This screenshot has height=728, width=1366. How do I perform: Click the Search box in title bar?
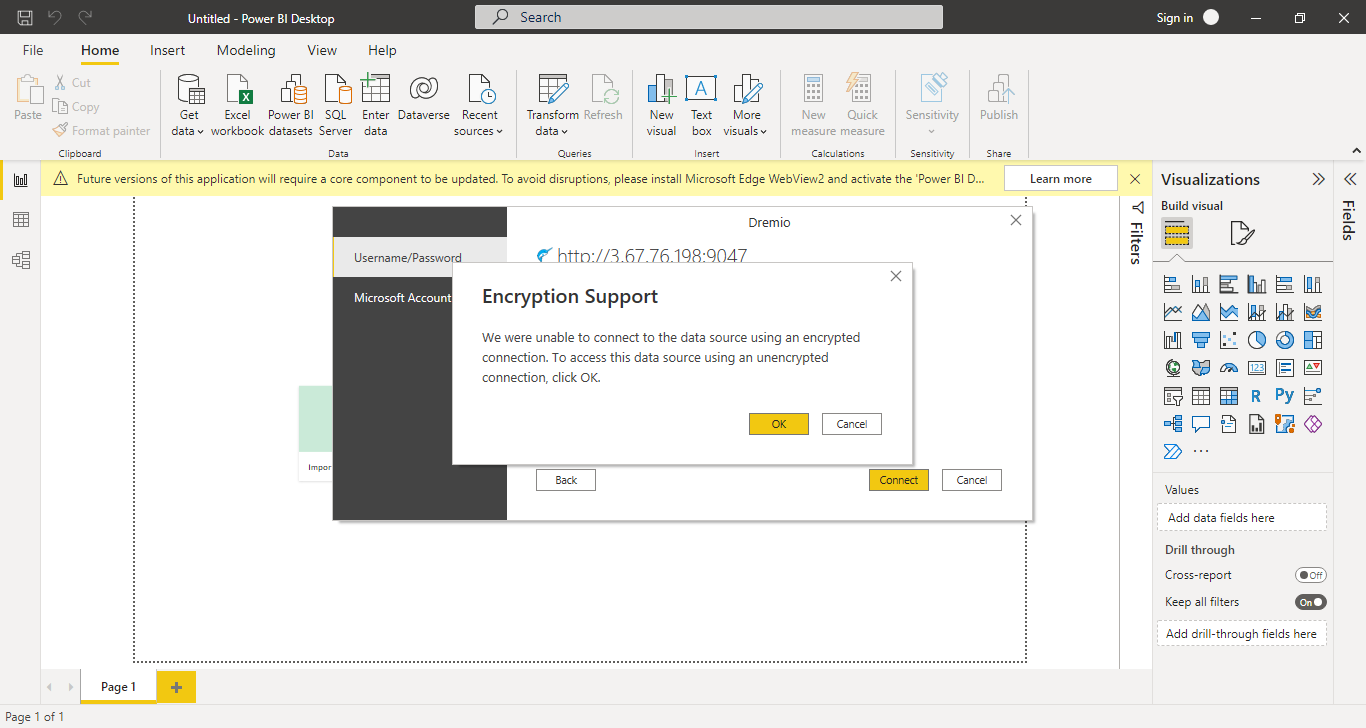pos(709,17)
